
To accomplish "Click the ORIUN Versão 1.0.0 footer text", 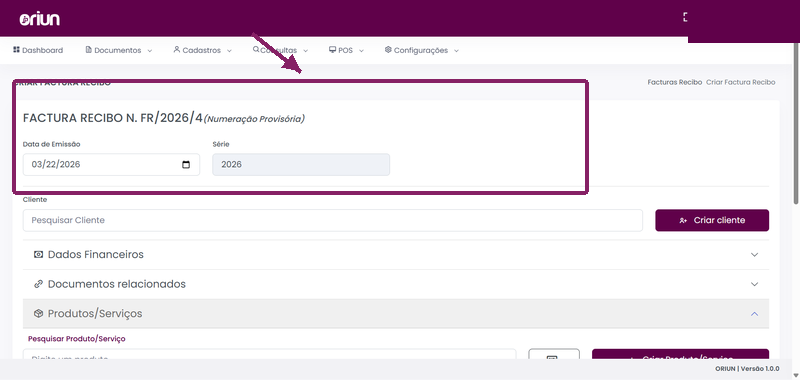I will 747,369.
